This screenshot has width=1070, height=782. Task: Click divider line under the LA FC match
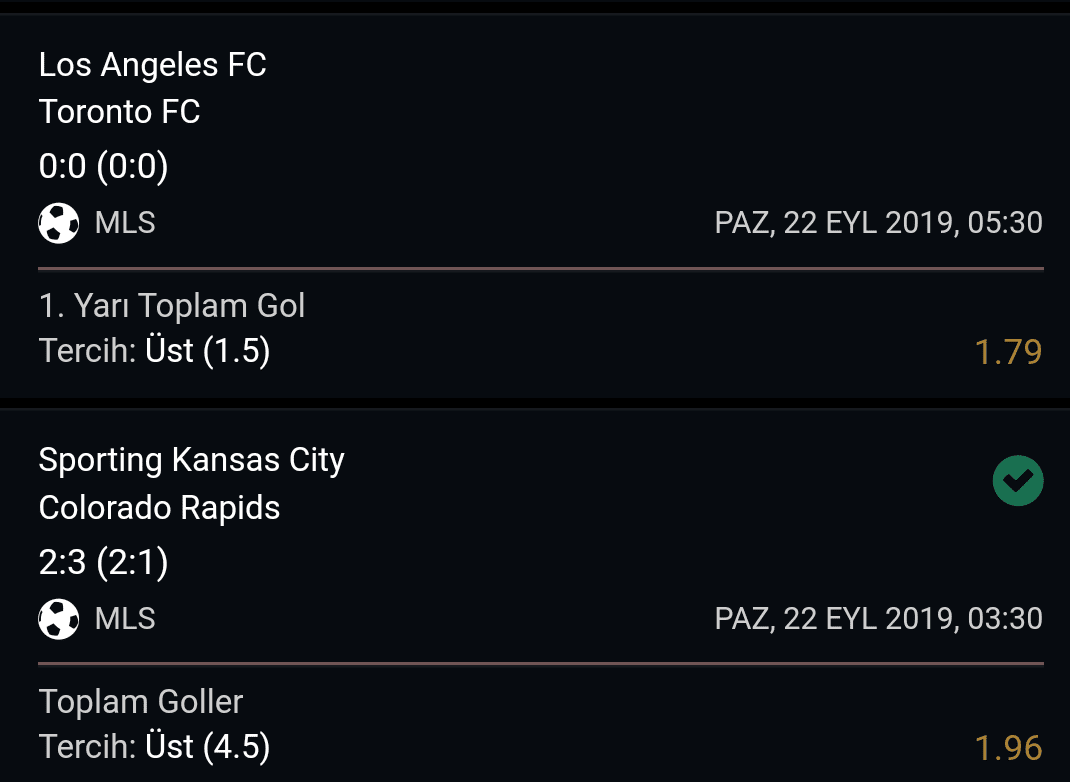540,269
